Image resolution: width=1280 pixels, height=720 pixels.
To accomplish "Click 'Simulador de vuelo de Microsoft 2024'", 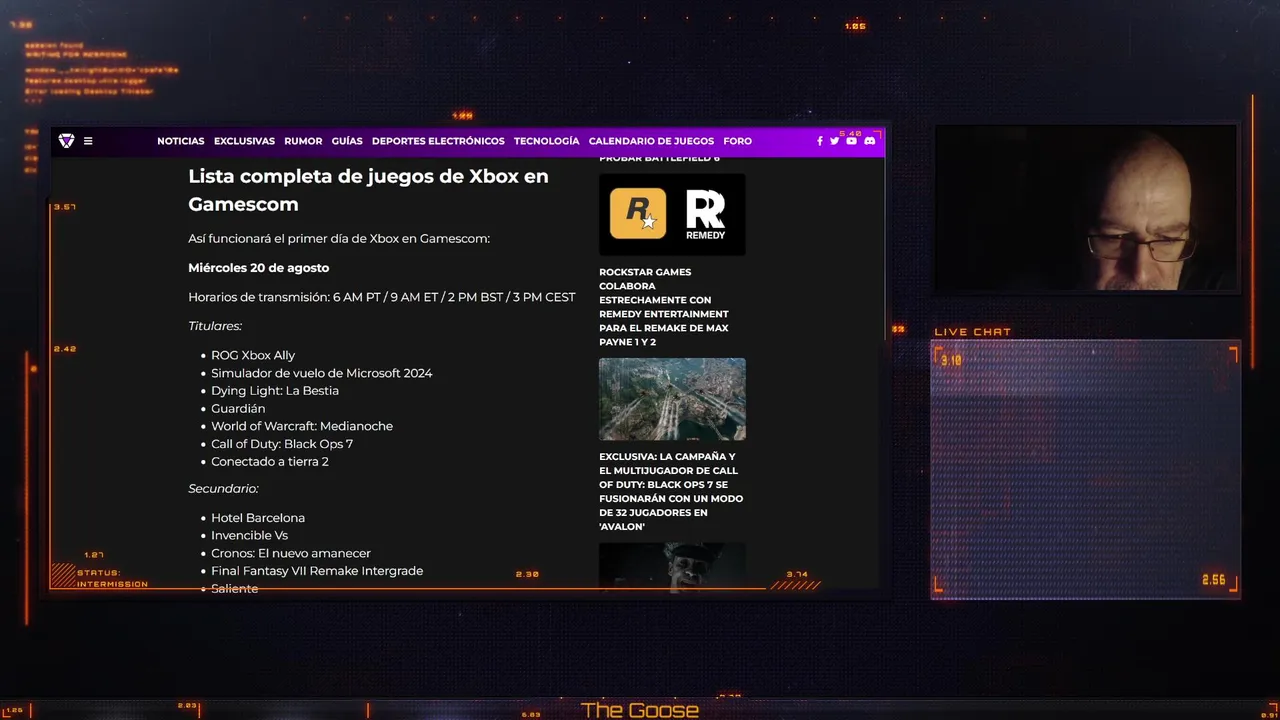I will [x=322, y=373].
